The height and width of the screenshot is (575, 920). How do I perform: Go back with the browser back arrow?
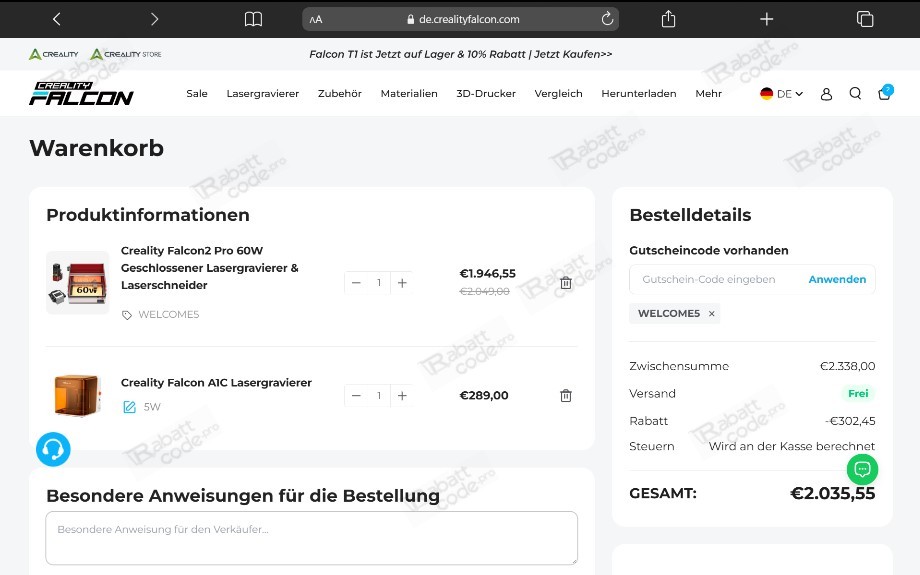click(x=56, y=19)
